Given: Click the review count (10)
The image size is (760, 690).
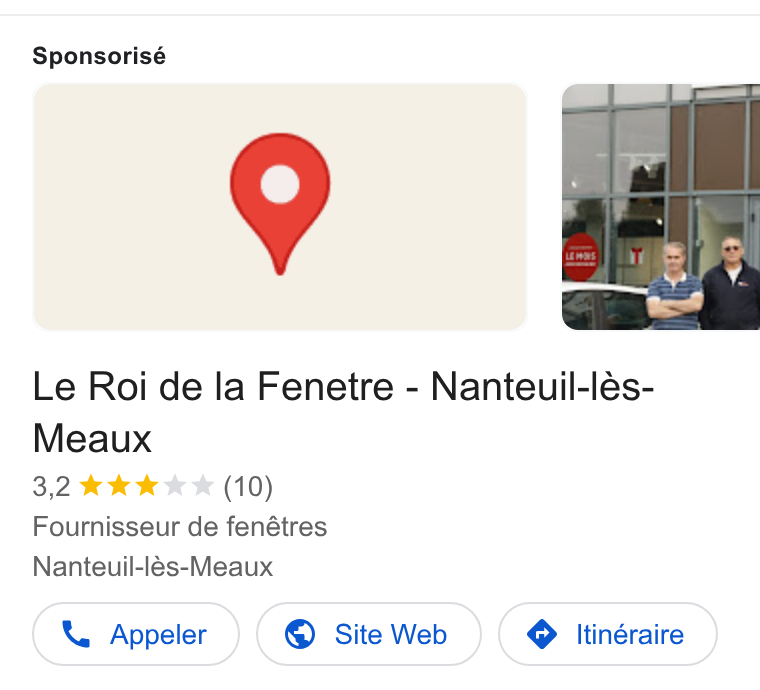Looking at the screenshot, I should click(248, 486).
